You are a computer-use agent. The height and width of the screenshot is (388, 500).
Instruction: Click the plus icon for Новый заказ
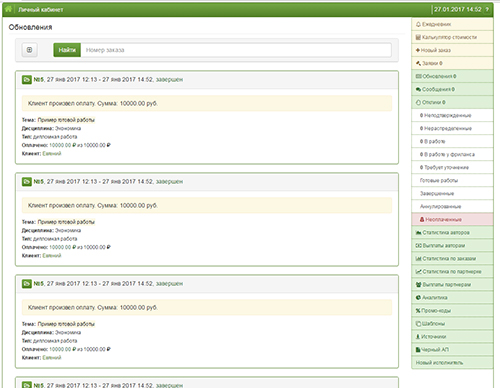click(418, 50)
